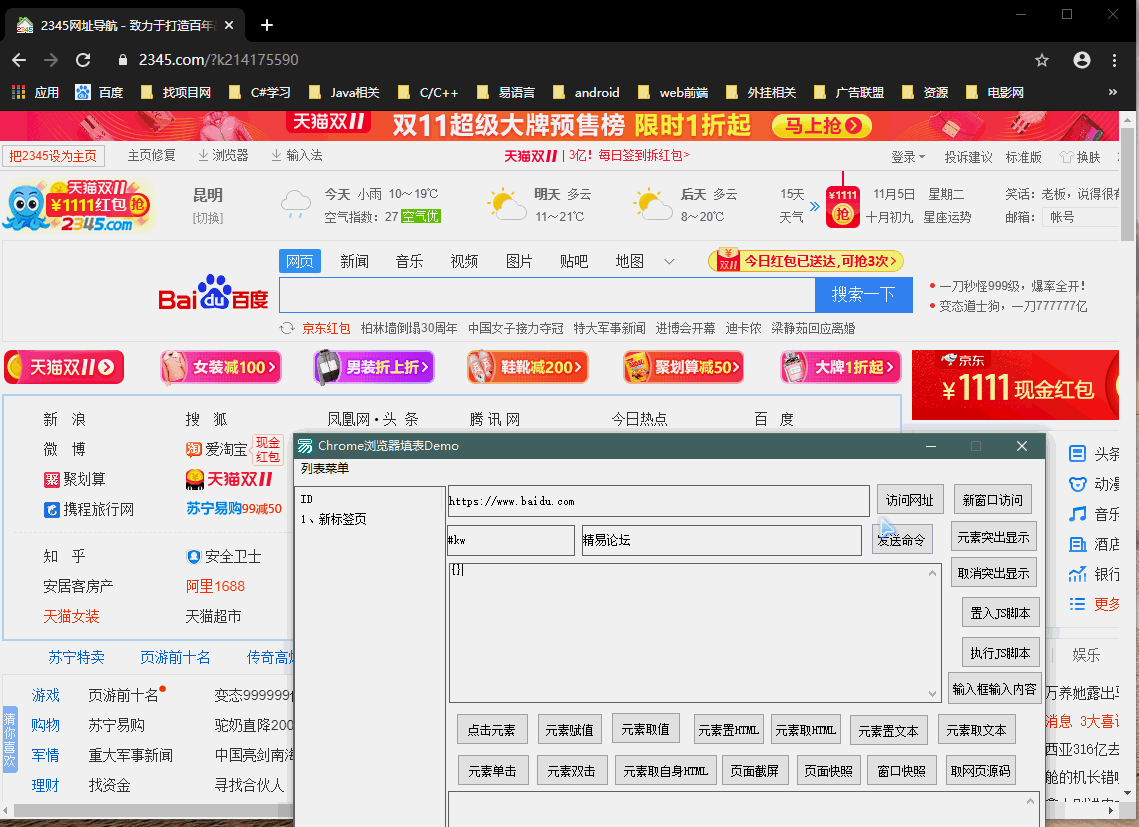Click the Chrome address bar
The height and width of the screenshot is (827, 1139).
[x=567, y=60]
